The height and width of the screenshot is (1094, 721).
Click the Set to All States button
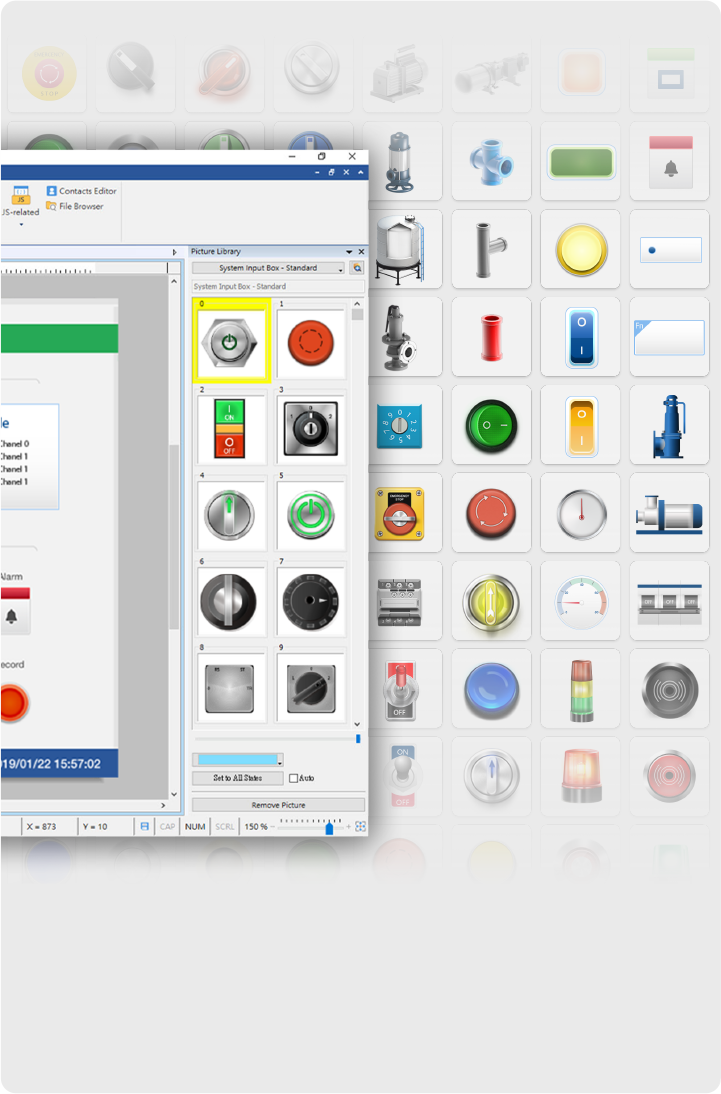(238, 778)
